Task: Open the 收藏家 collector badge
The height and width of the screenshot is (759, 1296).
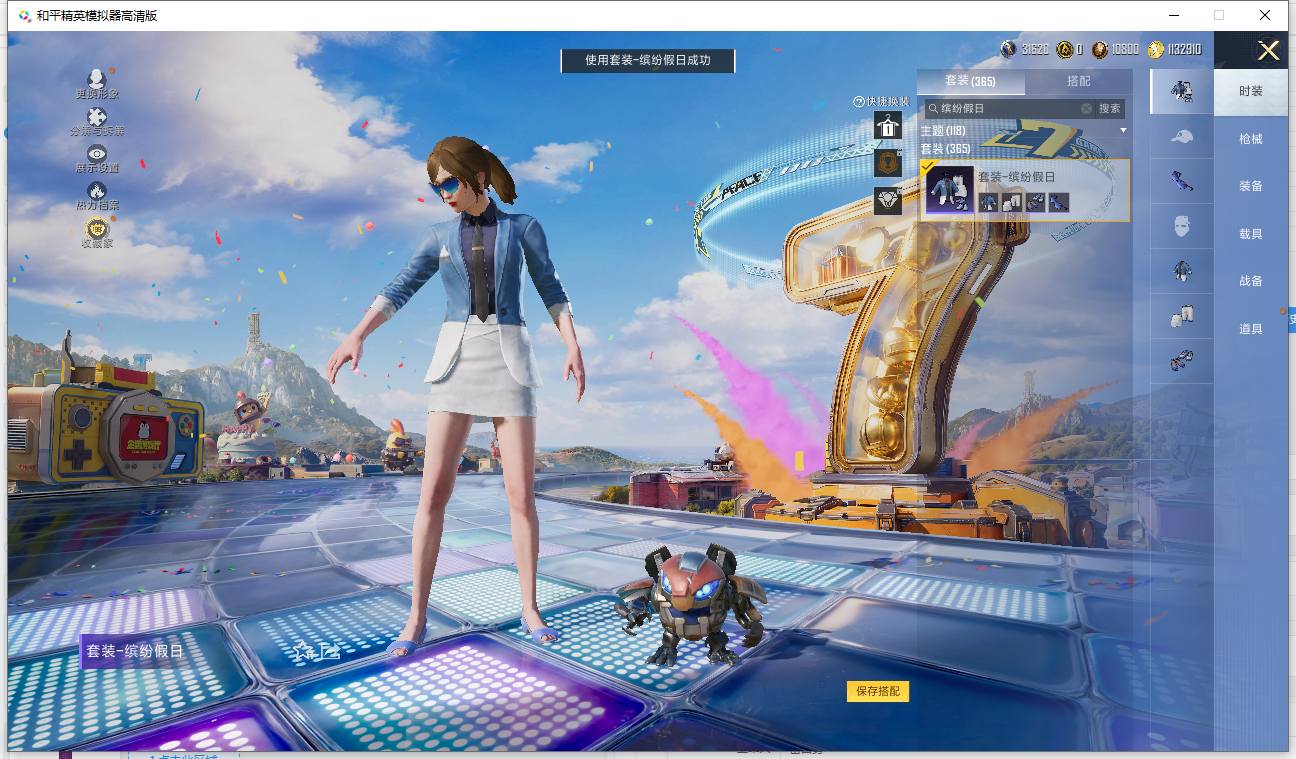Action: coord(97,229)
